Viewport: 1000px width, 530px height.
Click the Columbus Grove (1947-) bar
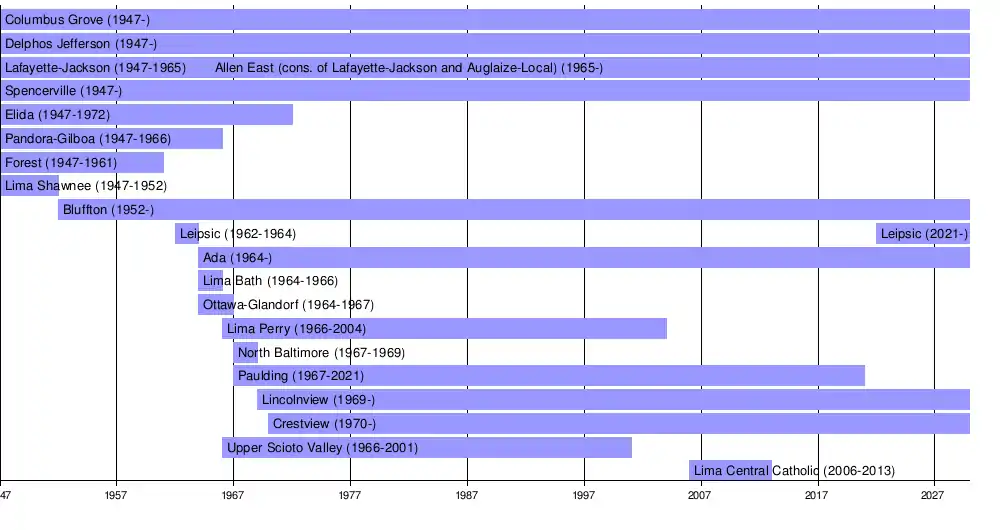485,20
